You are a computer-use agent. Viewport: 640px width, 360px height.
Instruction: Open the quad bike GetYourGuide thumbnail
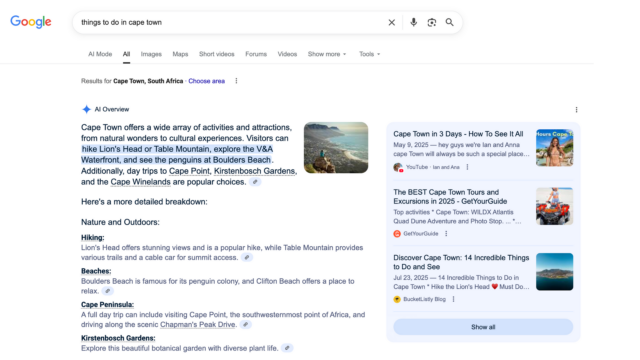pyautogui.click(x=554, y=206)
